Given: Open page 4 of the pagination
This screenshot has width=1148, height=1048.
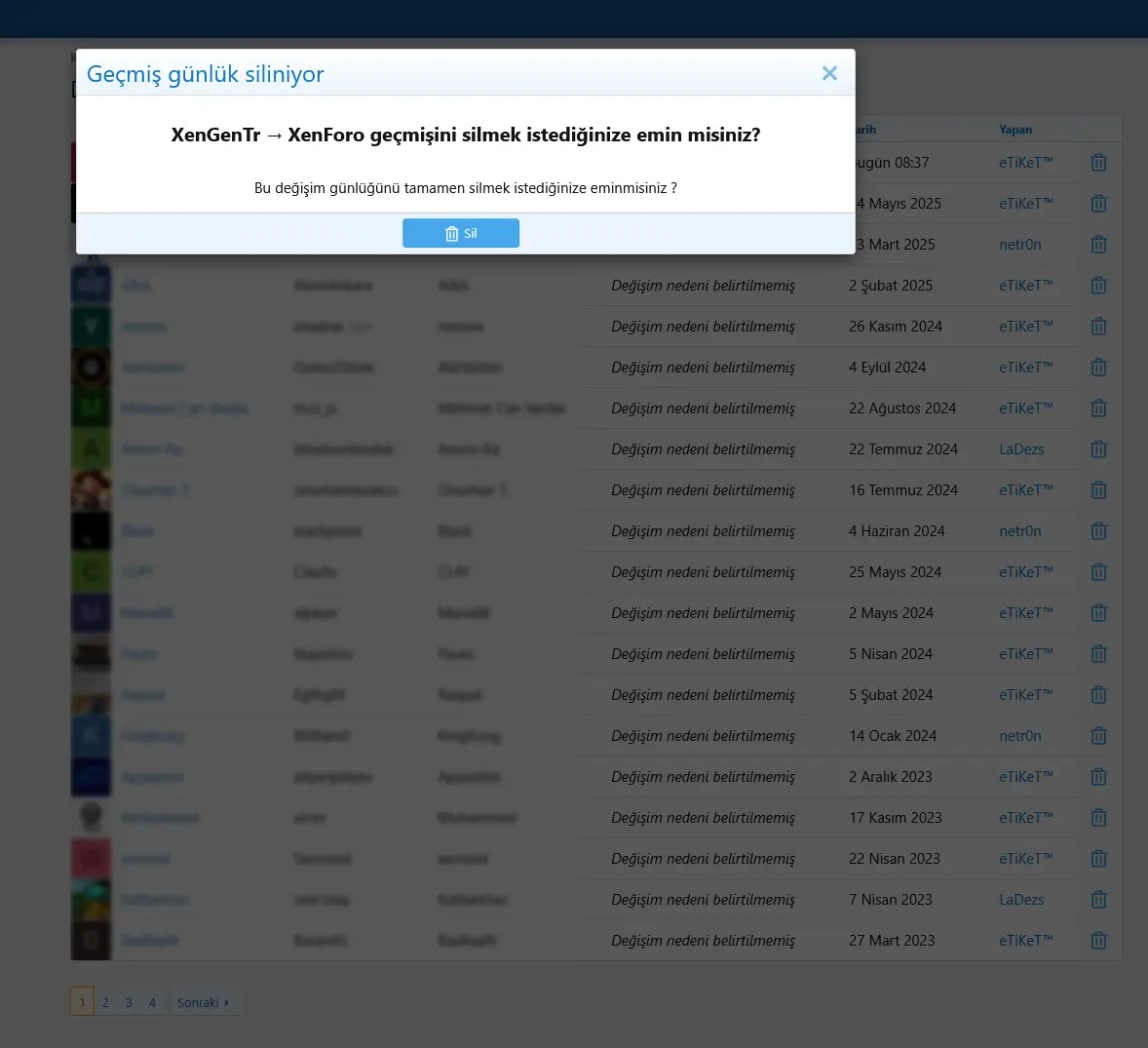Looking at the screenshot, I should pyautogui.click(x=152, y=1002).
